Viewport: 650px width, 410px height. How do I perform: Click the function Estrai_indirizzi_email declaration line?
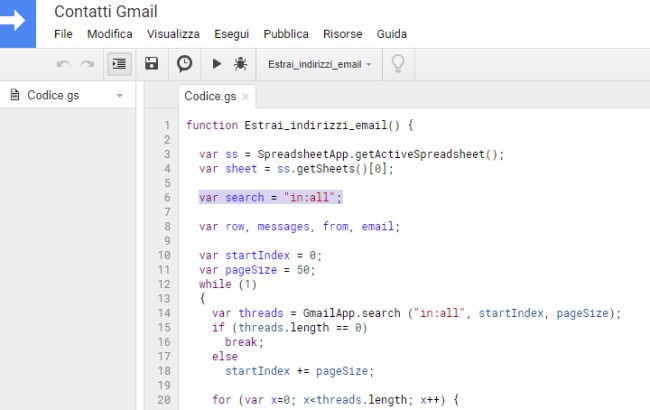point(300,125)
